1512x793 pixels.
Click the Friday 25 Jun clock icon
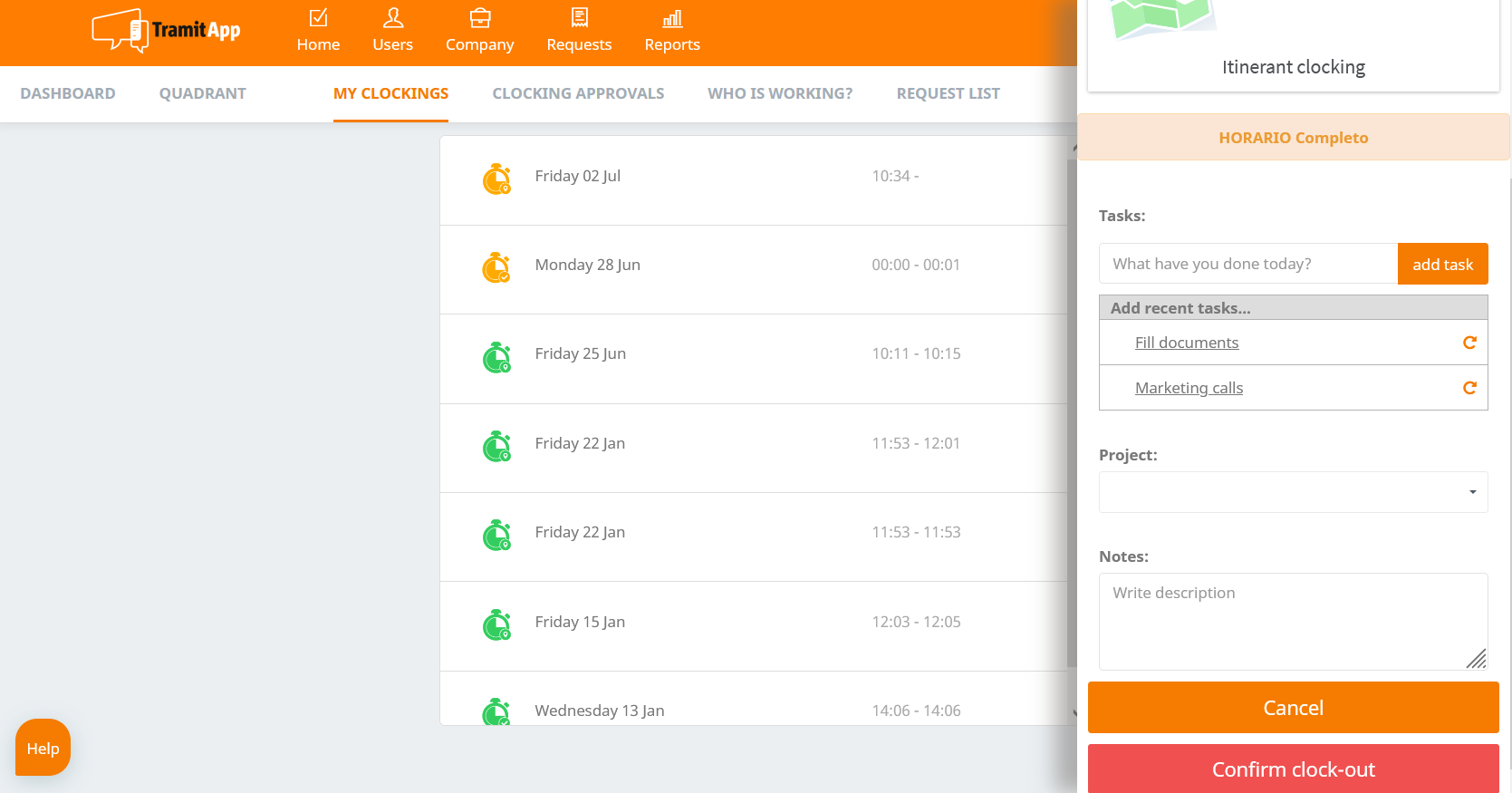496,357
